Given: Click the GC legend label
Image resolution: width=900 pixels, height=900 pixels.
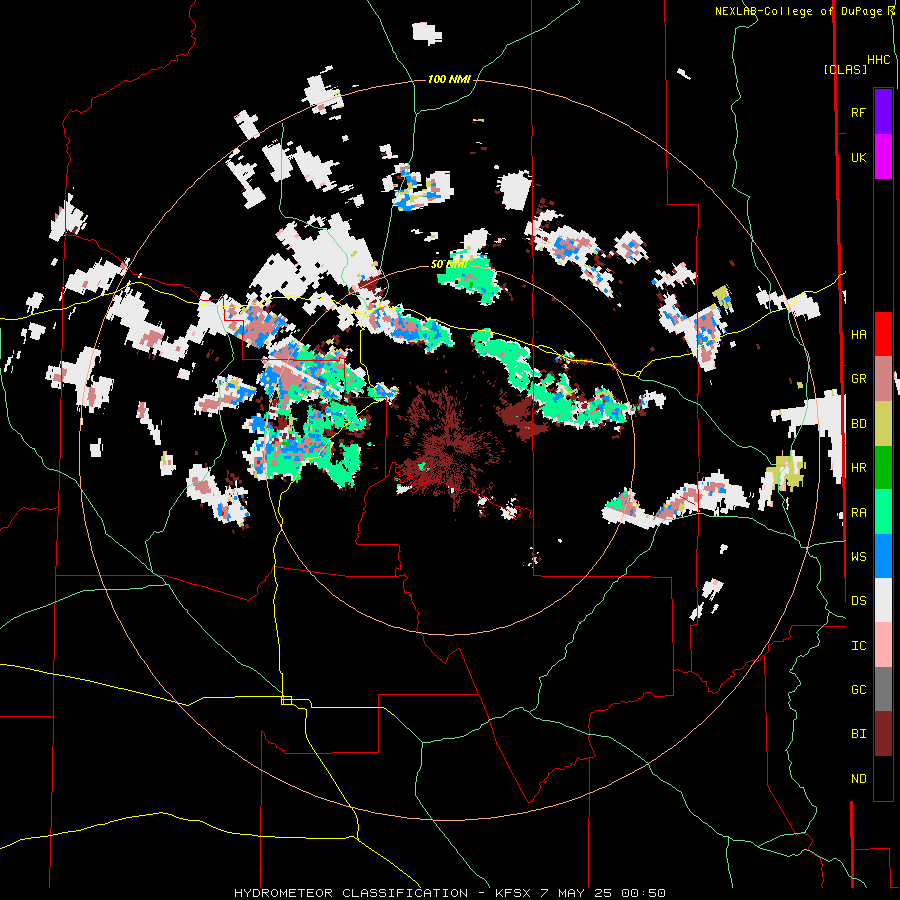Looking at the screenshot, I should (858, 689).
